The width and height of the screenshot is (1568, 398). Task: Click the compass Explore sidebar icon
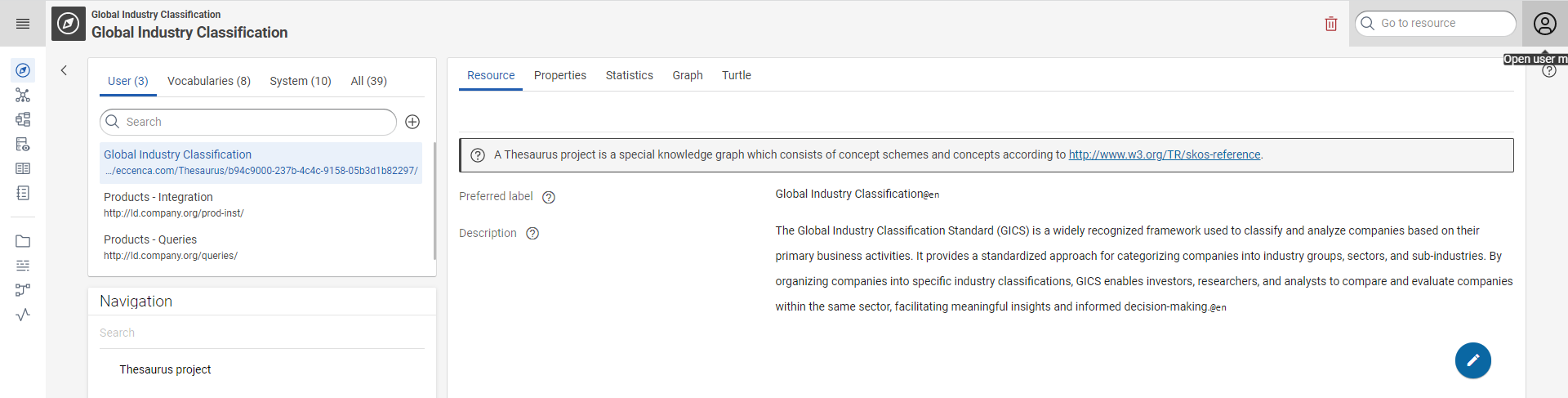click(x=23, y=70)
